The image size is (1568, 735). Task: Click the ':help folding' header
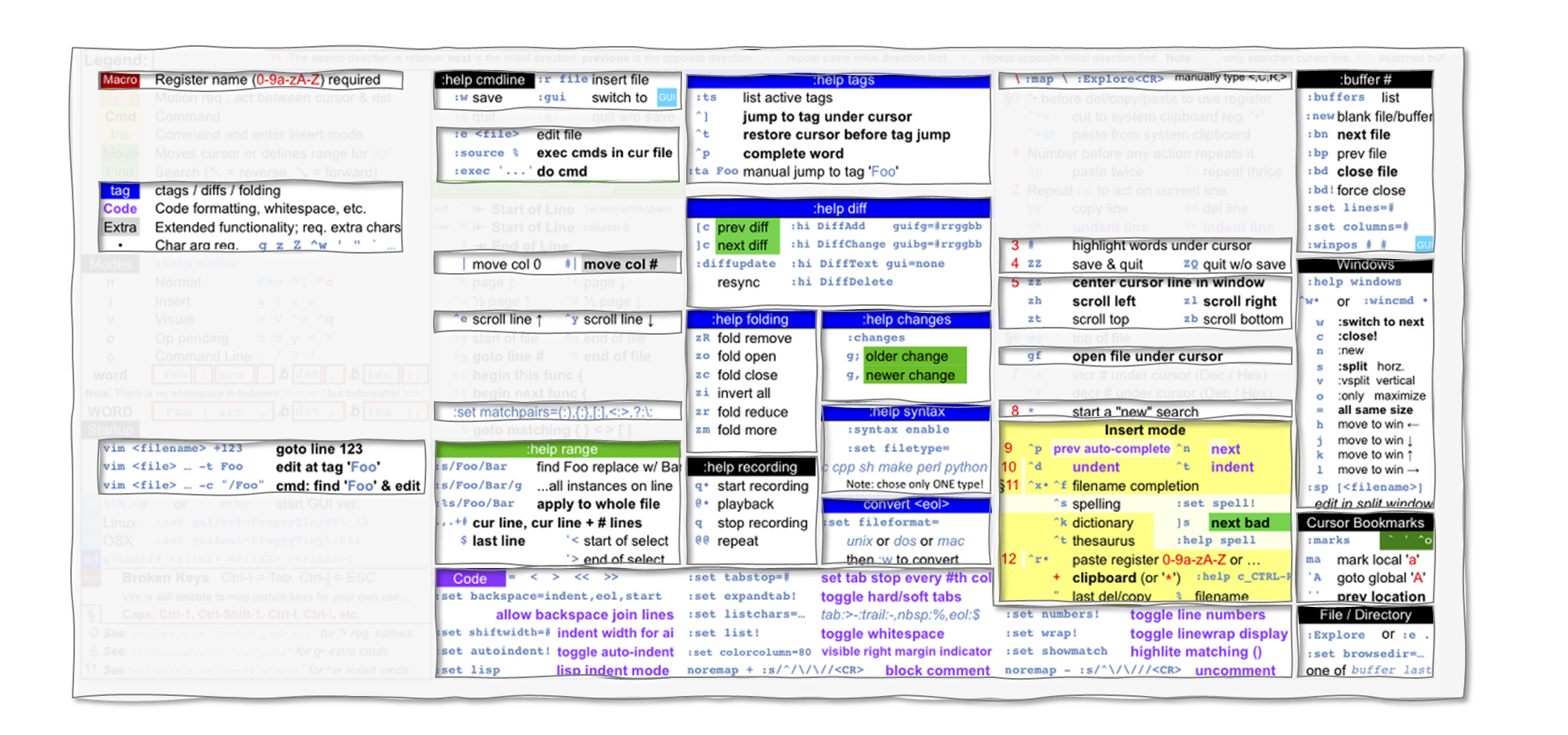750,320
